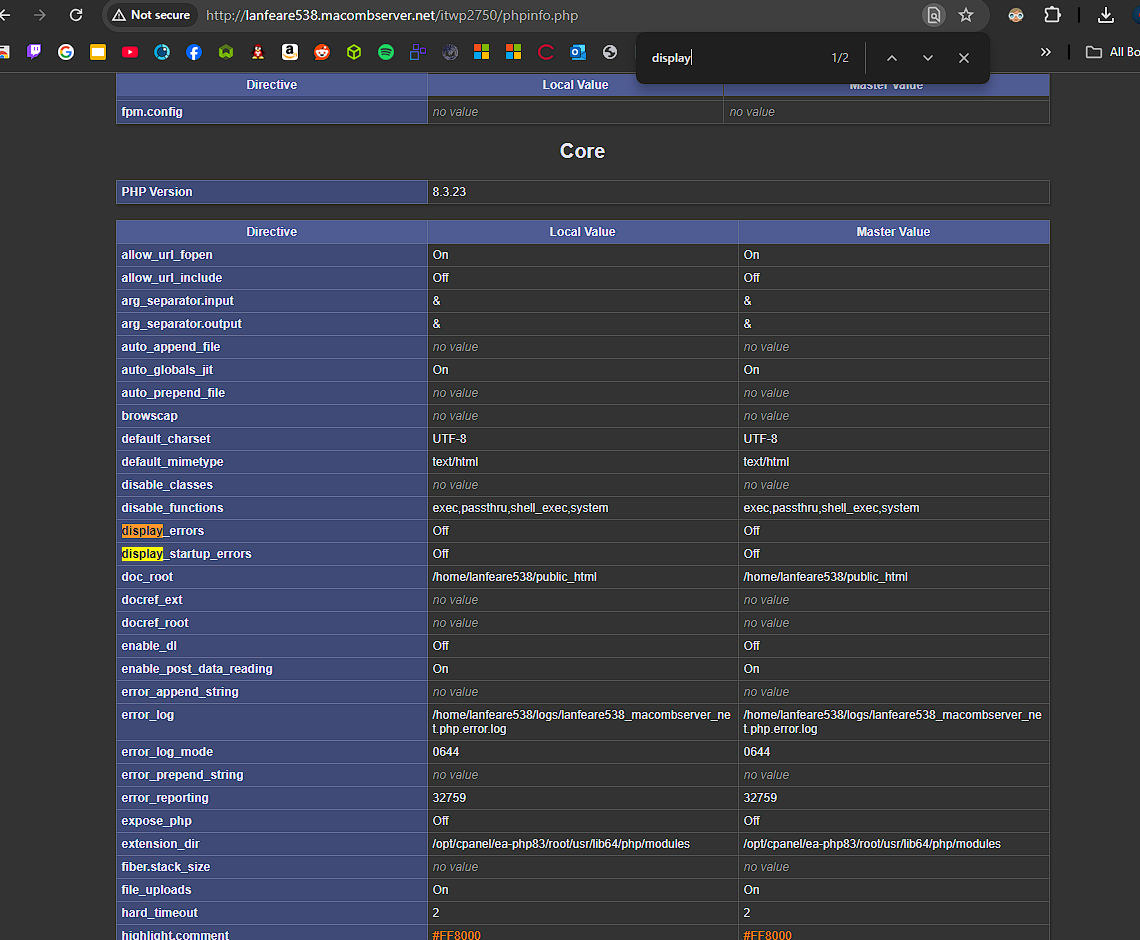Click the Not secure site info chip
The height and width of the screenshot is (940, 1140).
[151, 15]
